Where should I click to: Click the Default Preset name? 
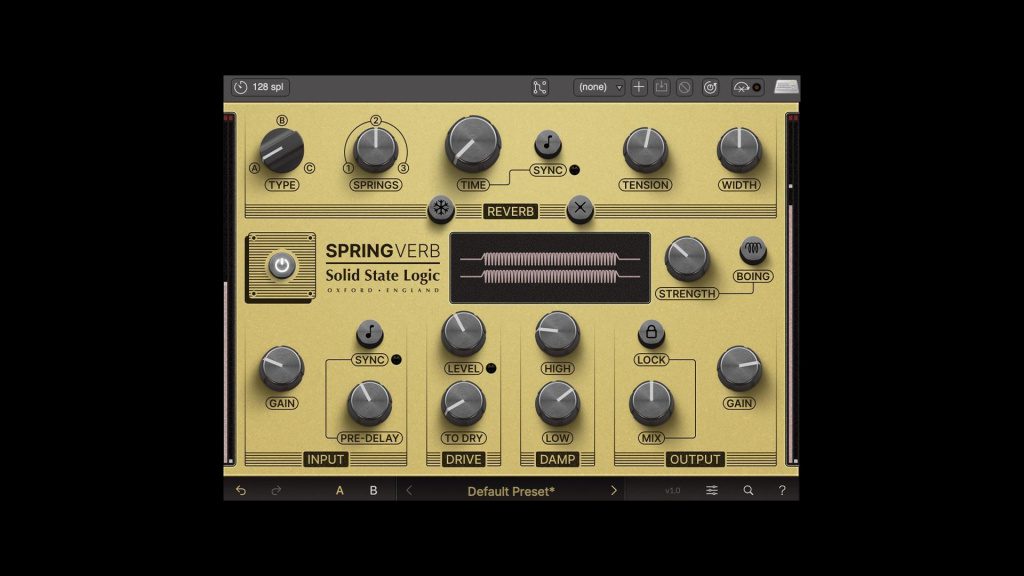(x=510, y=490)
